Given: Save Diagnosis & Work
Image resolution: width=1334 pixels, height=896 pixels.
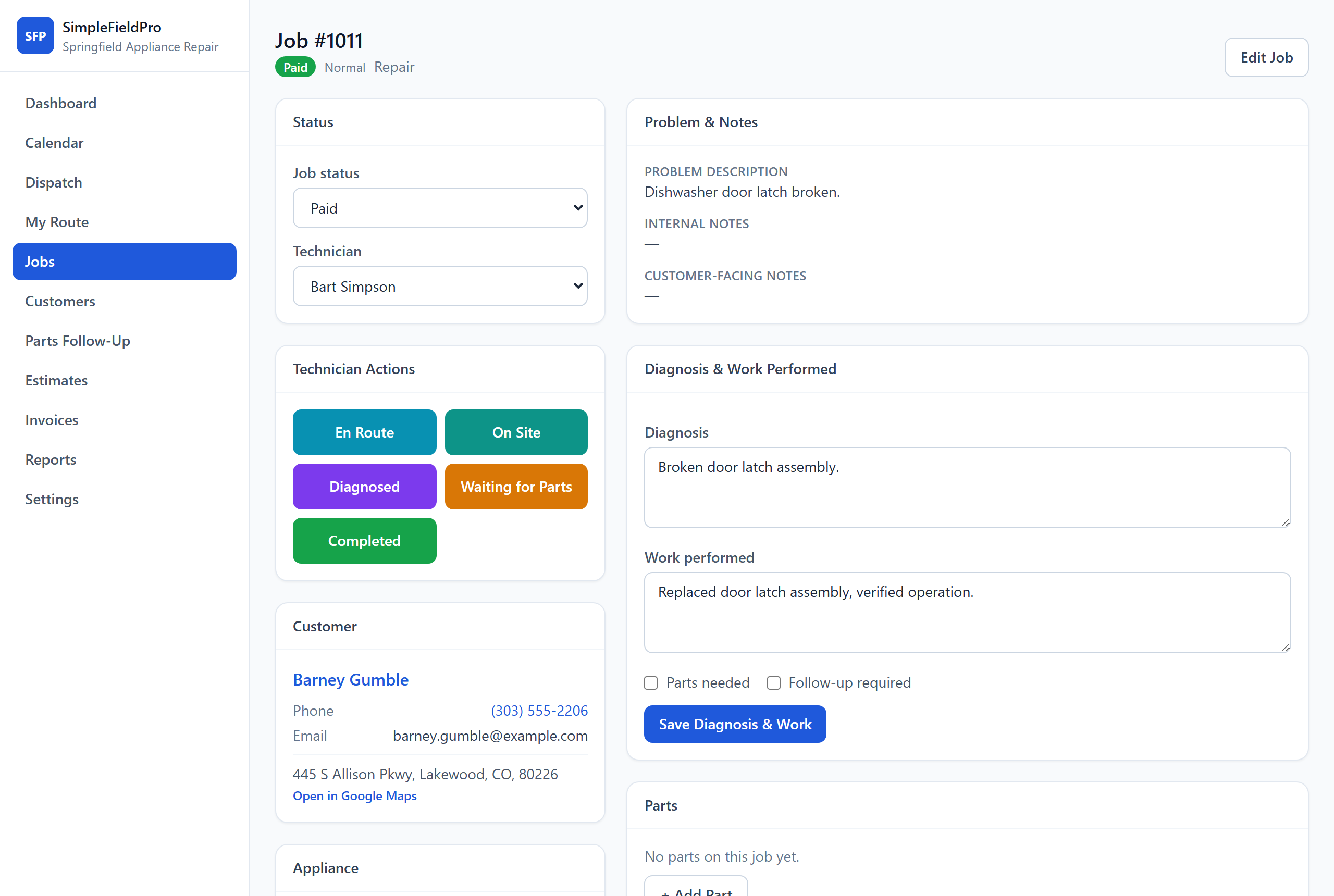Looking at the screenshot, I should click(x=735, y=724).
